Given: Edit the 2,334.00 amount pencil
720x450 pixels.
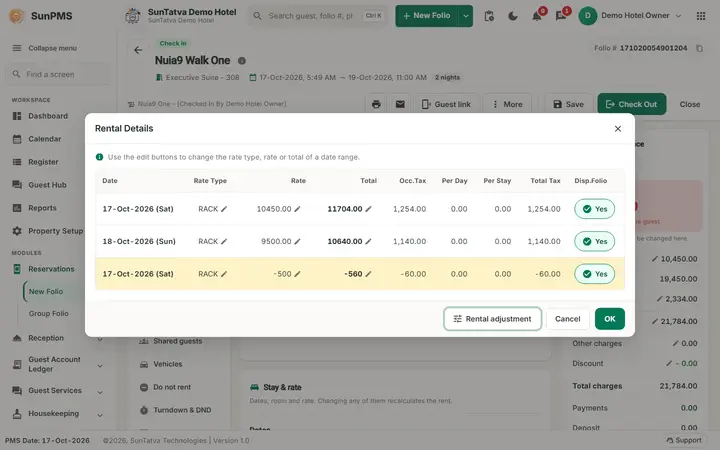Looking at the screenshot, I should [659, 298].
